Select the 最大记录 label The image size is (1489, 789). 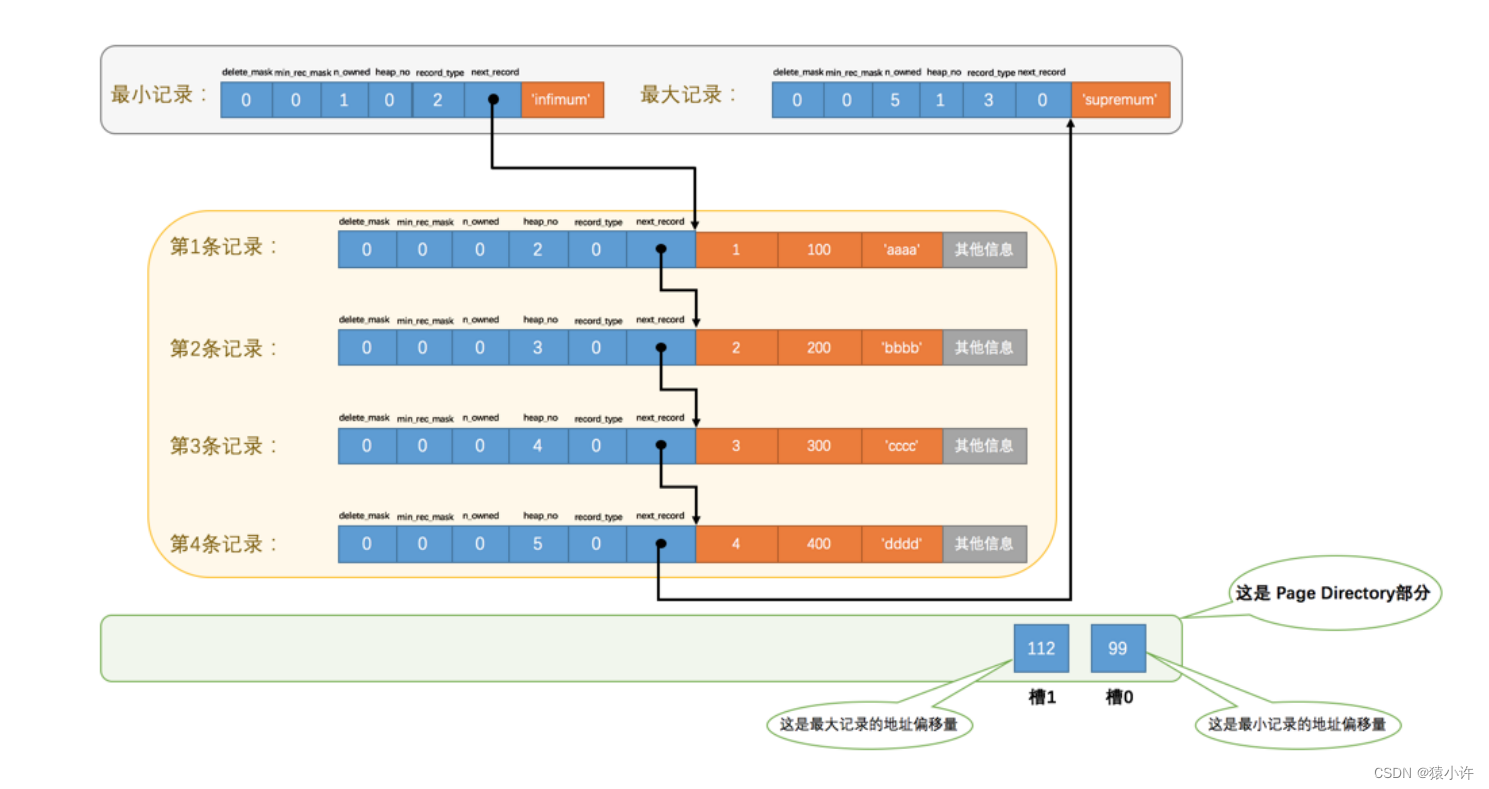tap(689, 95)
